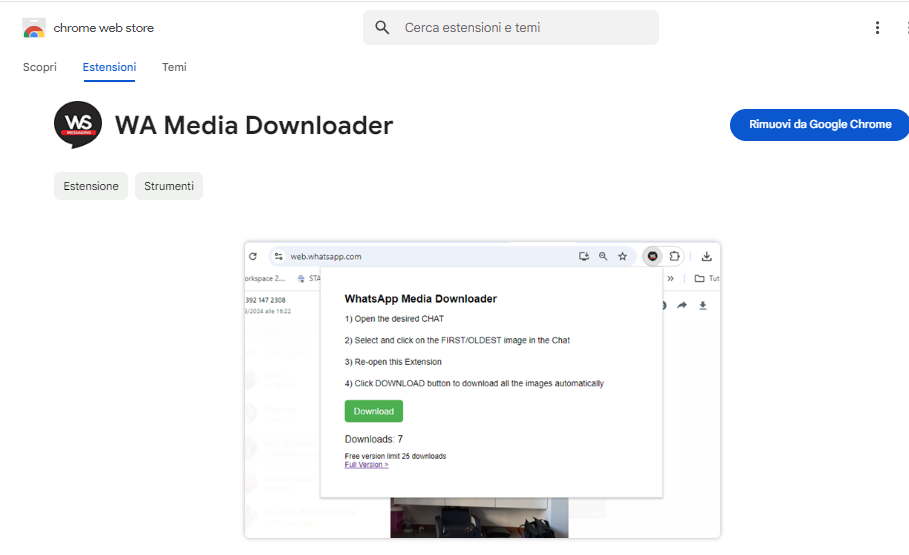
Task: Click the puzzle-piece extensions icon in preview
Action: point(674,256)
